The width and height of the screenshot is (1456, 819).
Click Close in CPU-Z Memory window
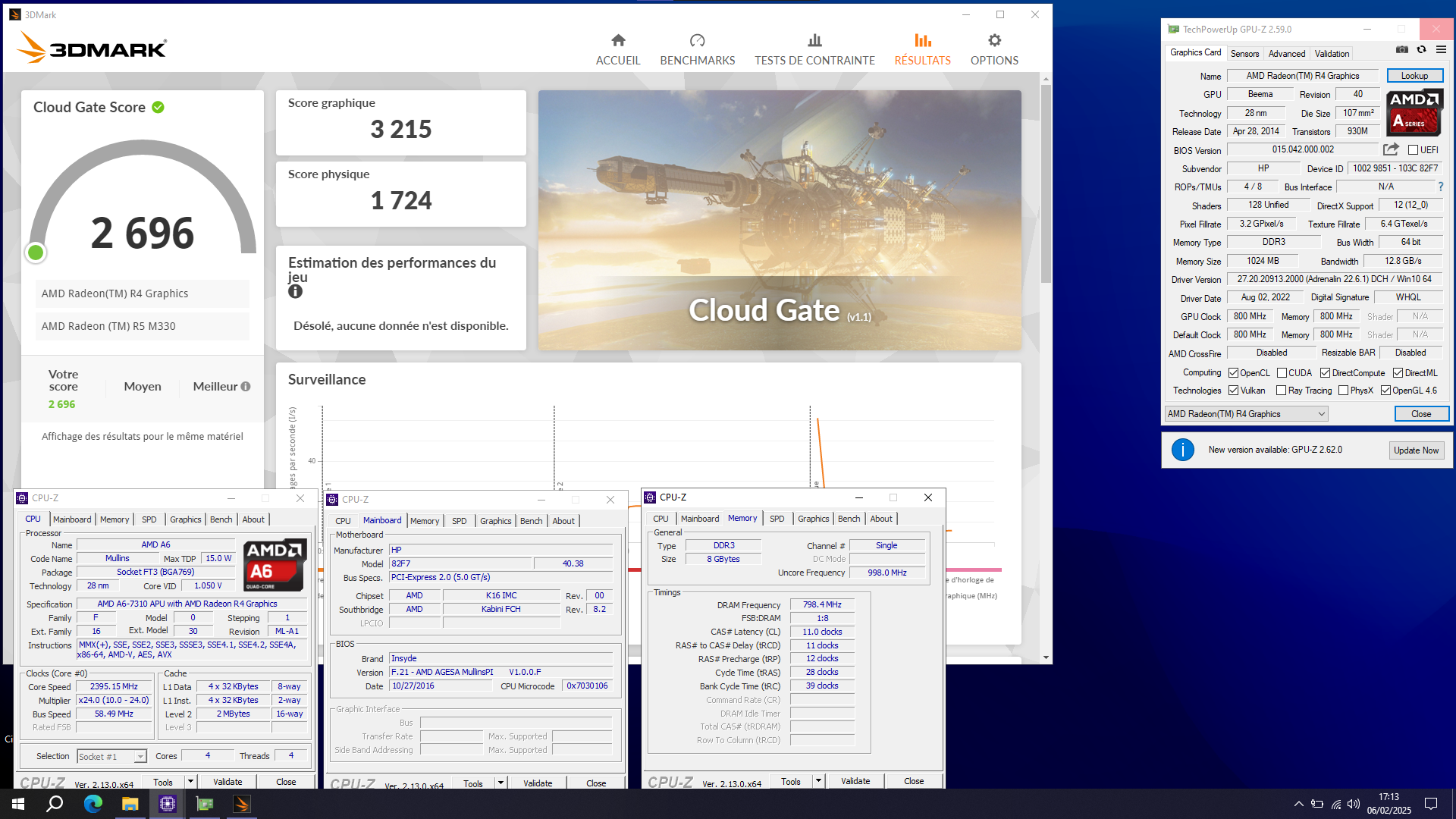914,781
